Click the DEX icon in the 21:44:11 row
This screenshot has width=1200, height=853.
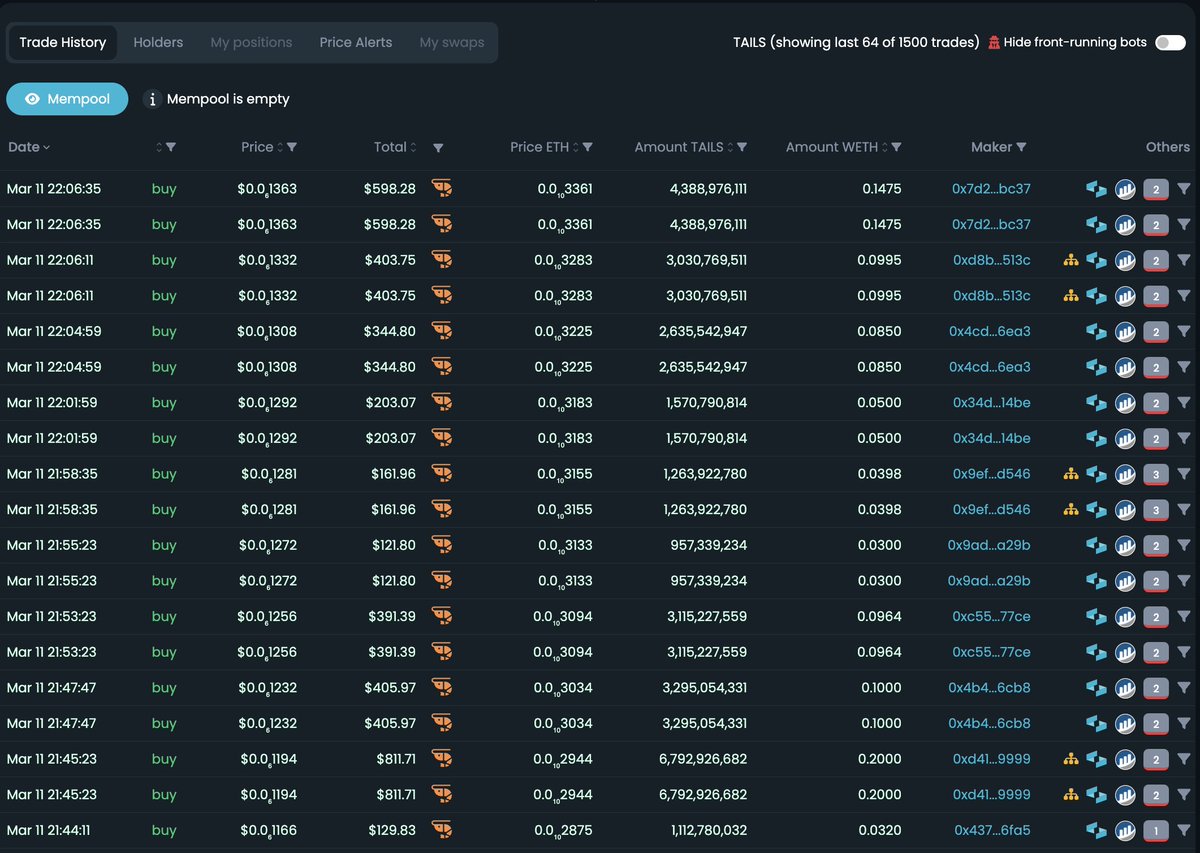click(442, 830)
